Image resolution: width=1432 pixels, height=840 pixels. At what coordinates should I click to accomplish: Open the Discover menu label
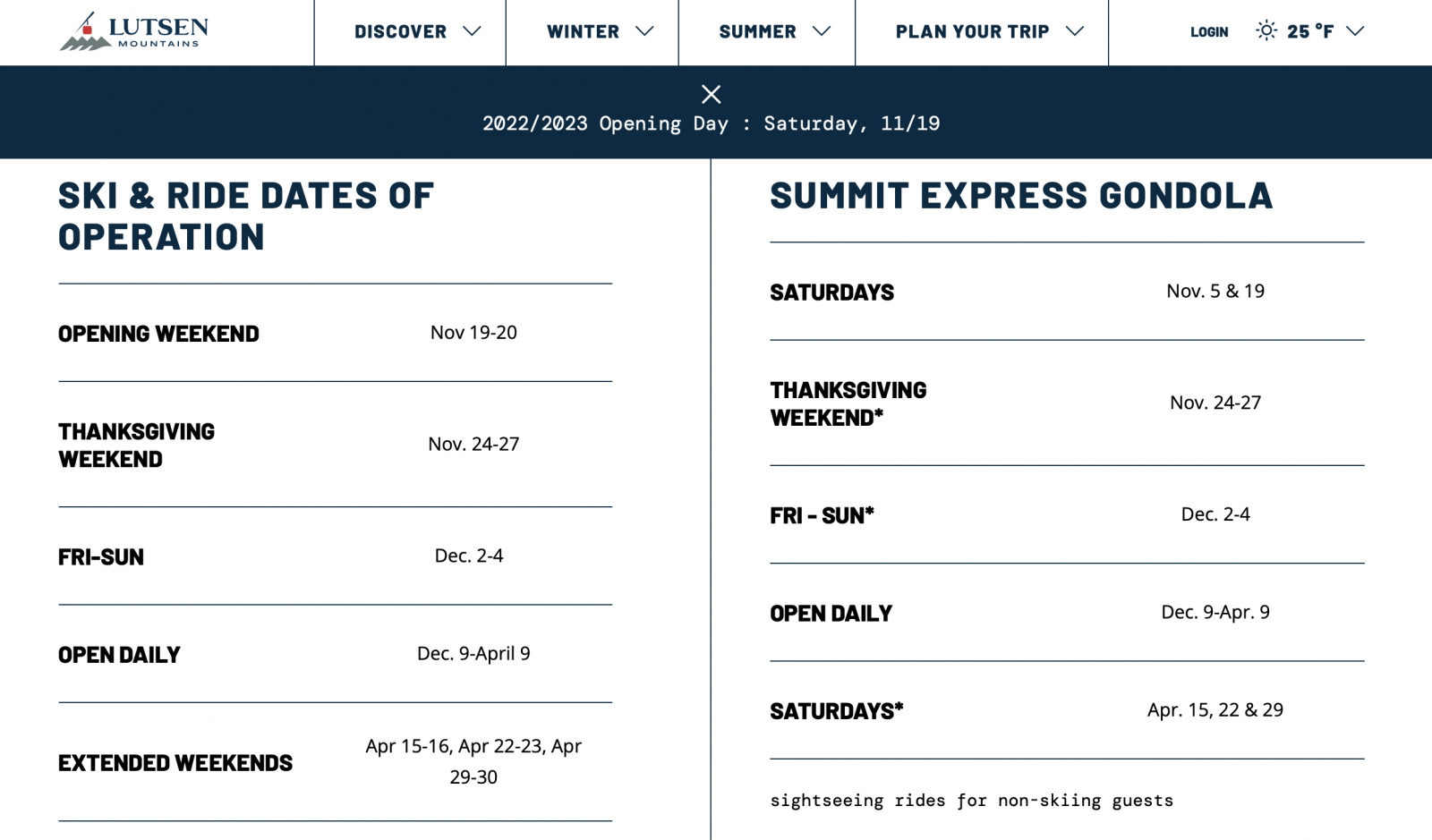tap(400, 32)
